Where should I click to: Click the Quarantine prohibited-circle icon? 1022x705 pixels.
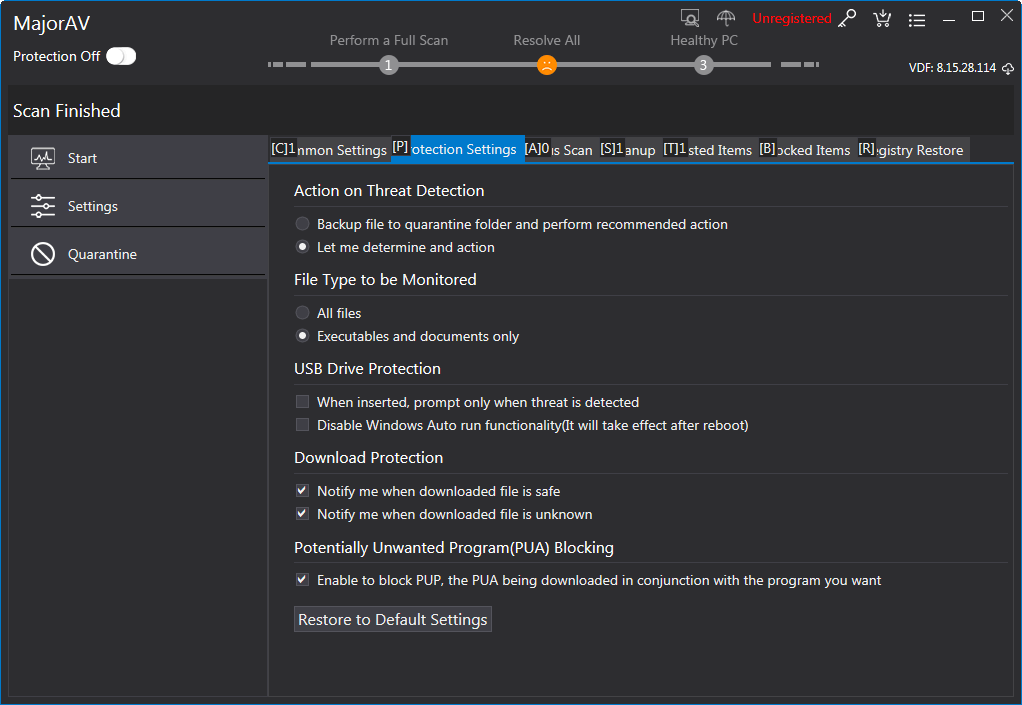click(43, 254)
